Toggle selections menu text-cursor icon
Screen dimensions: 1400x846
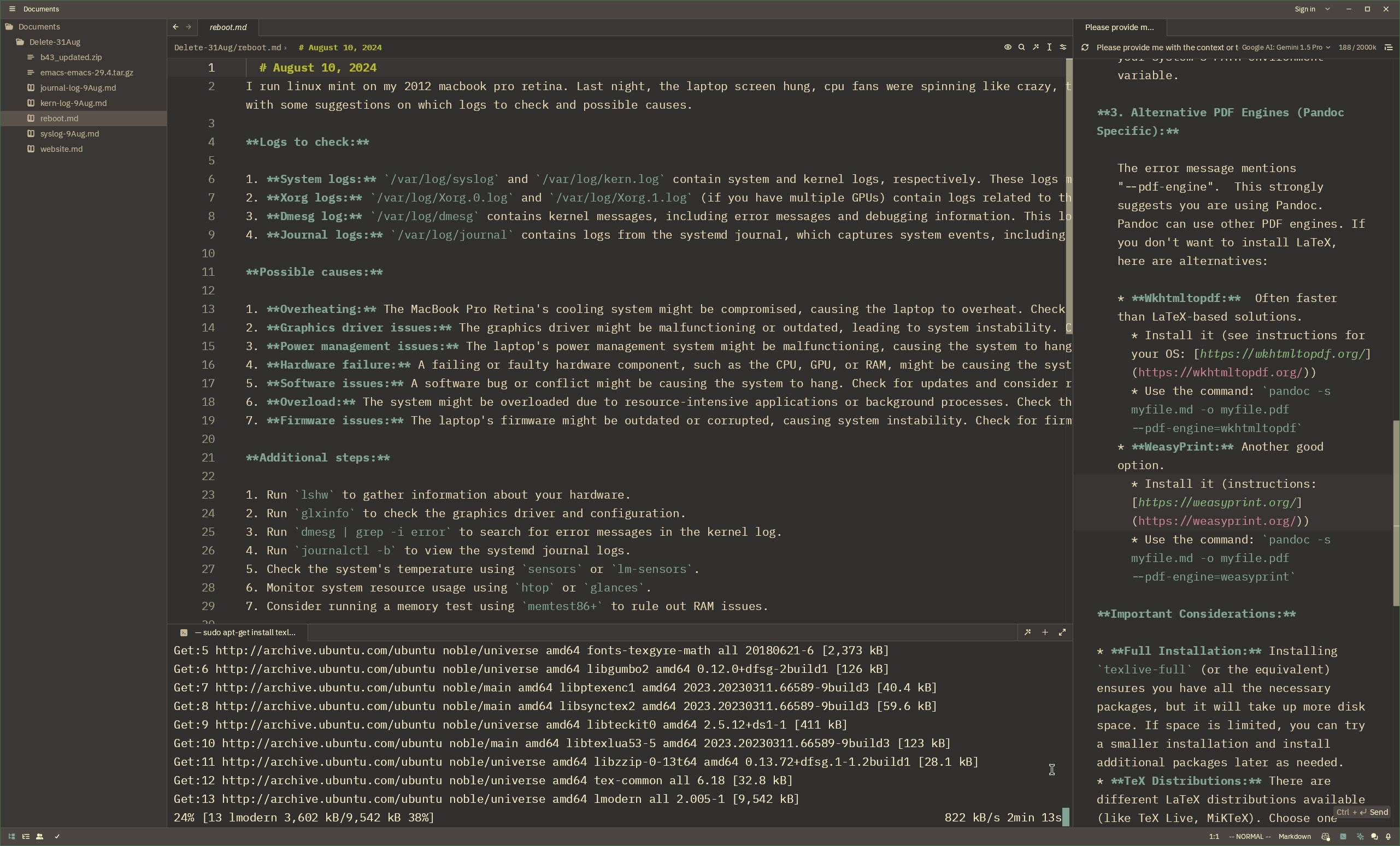pyautogui.click(x=1049, y=47)
